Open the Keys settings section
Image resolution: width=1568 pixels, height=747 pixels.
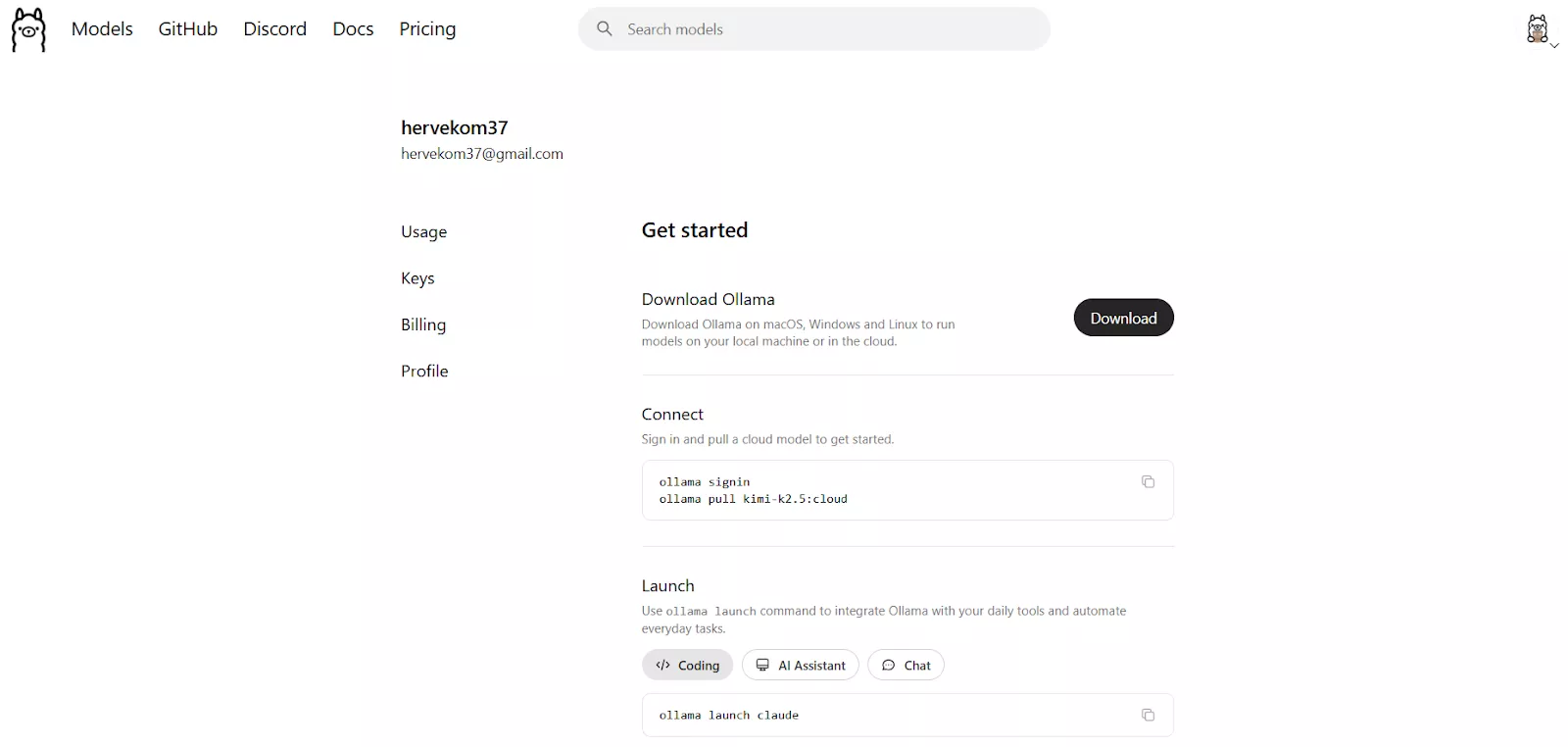[x=417, y=278]
